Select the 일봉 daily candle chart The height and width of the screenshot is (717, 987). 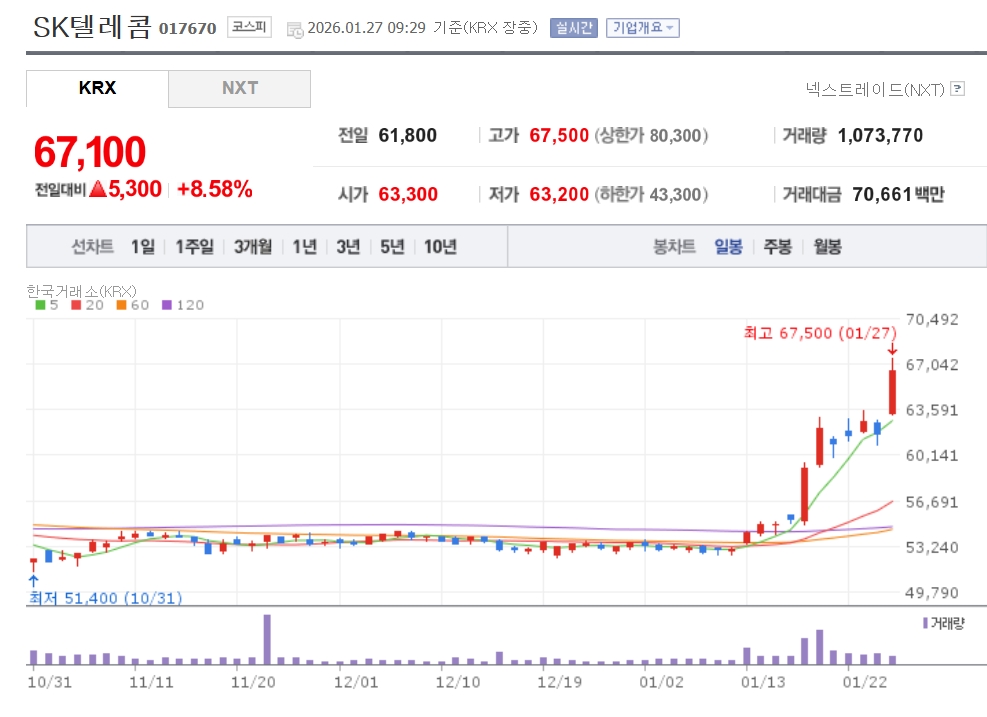coord(728,247)
